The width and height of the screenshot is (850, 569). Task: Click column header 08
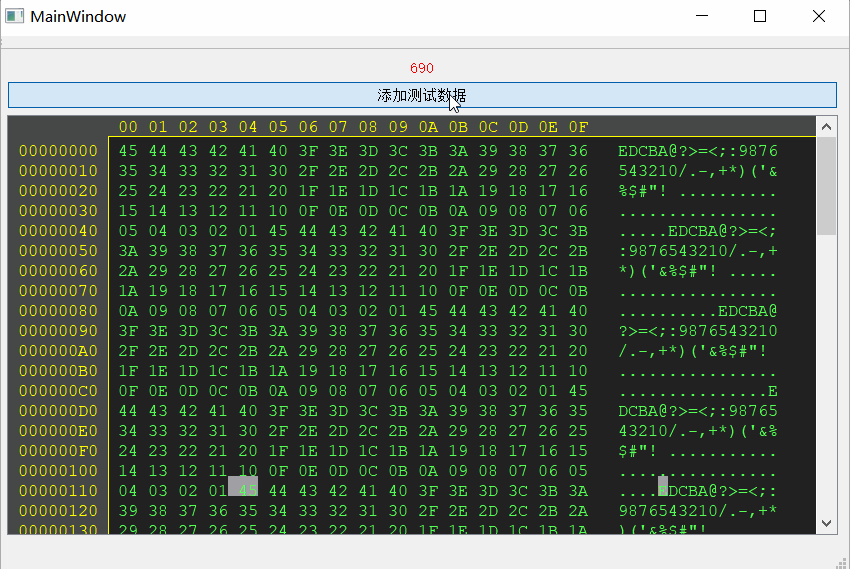(x=368, y=127)
